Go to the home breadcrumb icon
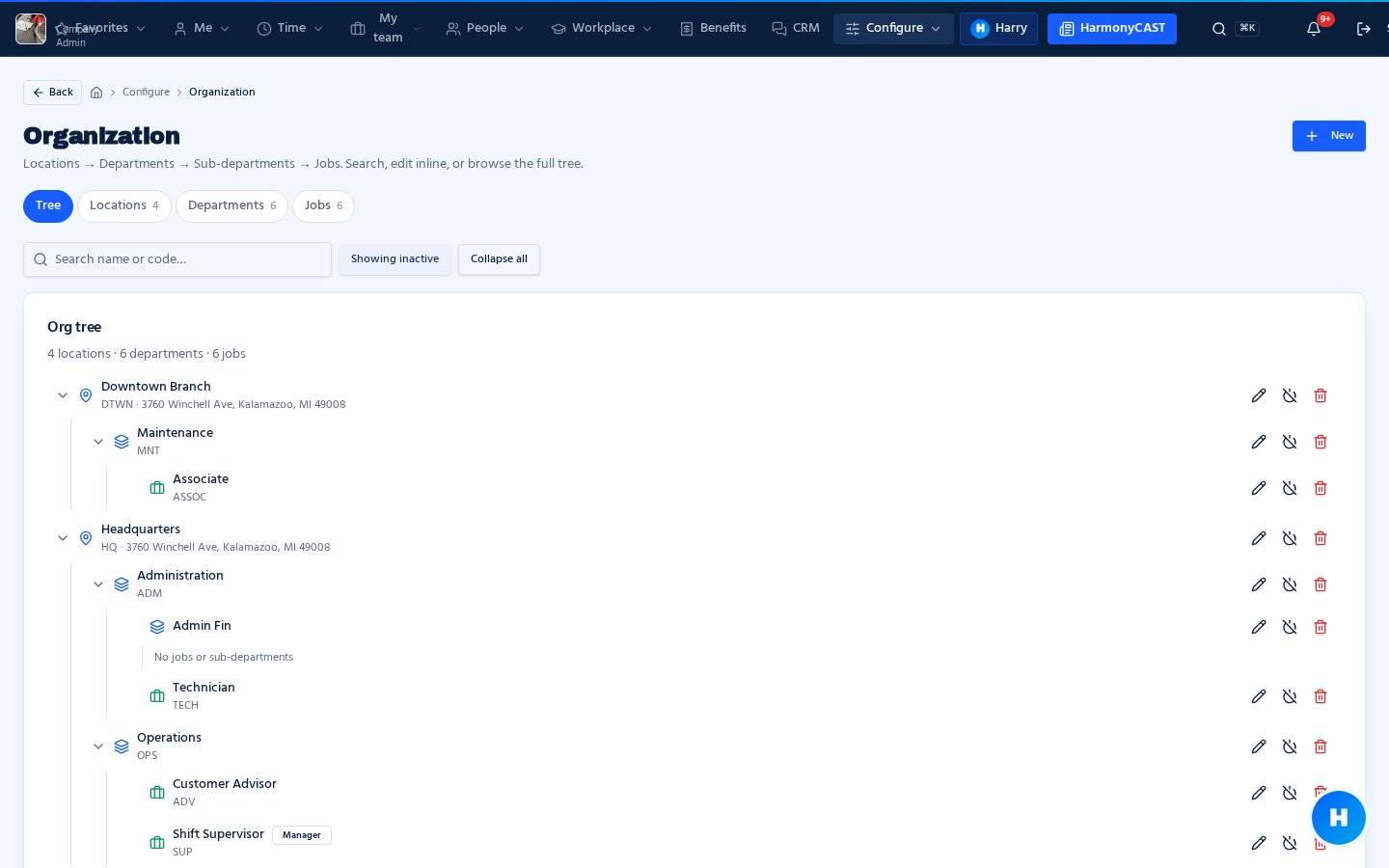 (96, 93)
